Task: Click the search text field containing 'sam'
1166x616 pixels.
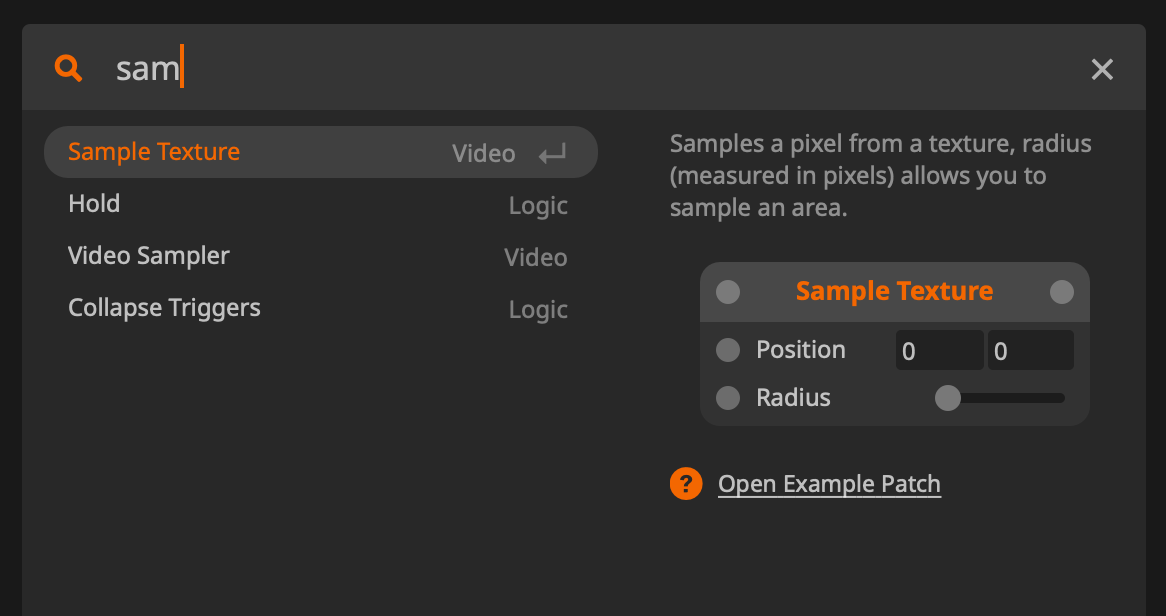Action: point(600,69)
